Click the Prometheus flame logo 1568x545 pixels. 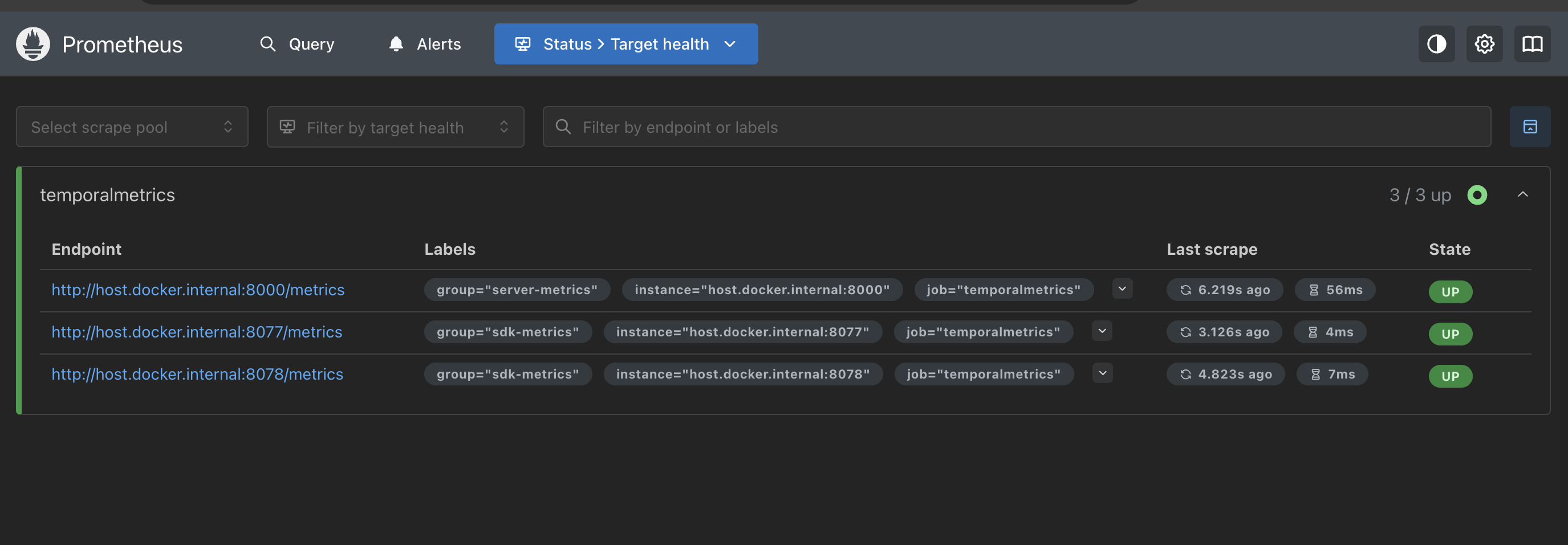pos(33,44)
